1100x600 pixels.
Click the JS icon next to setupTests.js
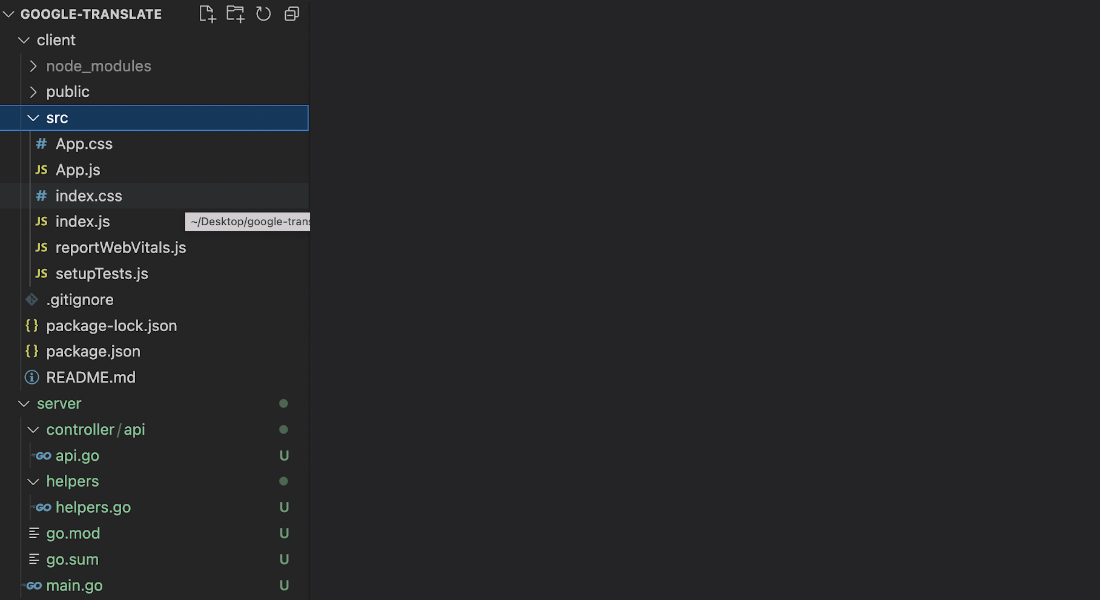[x=41, y=274]
